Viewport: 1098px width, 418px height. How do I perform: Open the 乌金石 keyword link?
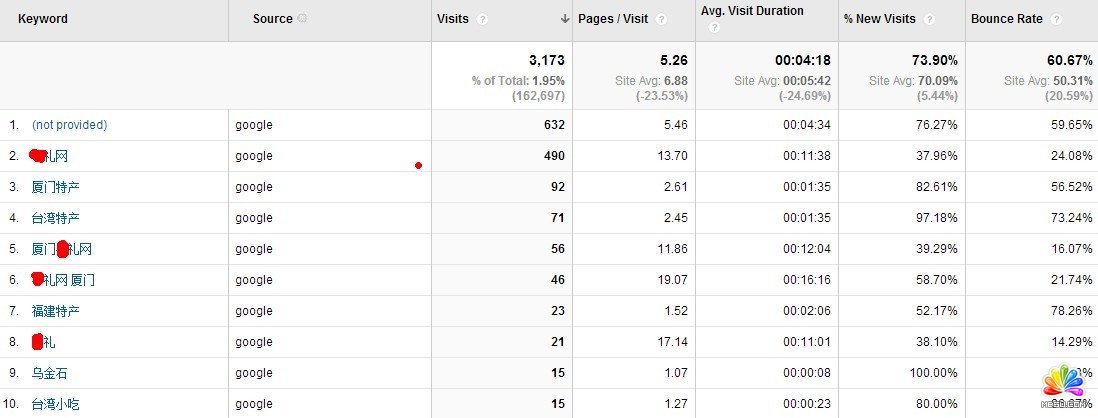pyautogui.click(x=49, y=373)
